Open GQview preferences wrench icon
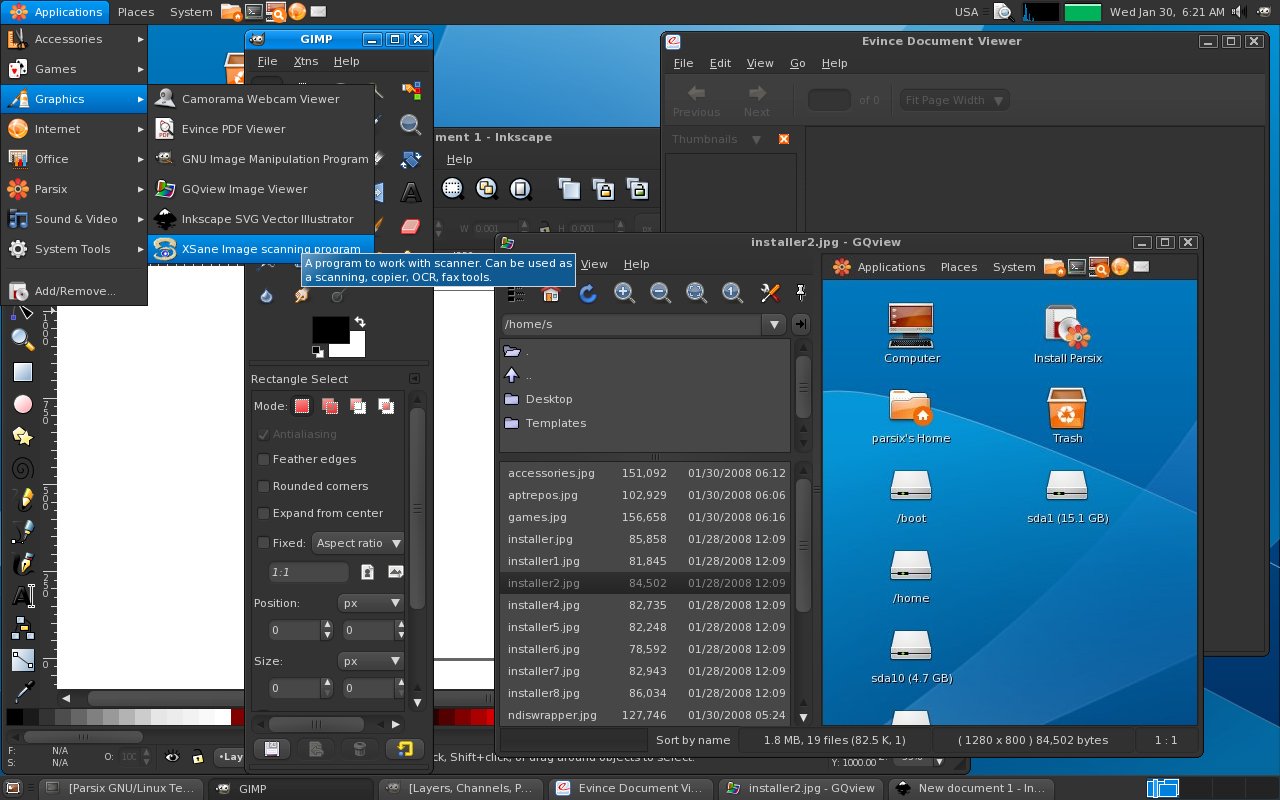 tap(769, 293)
